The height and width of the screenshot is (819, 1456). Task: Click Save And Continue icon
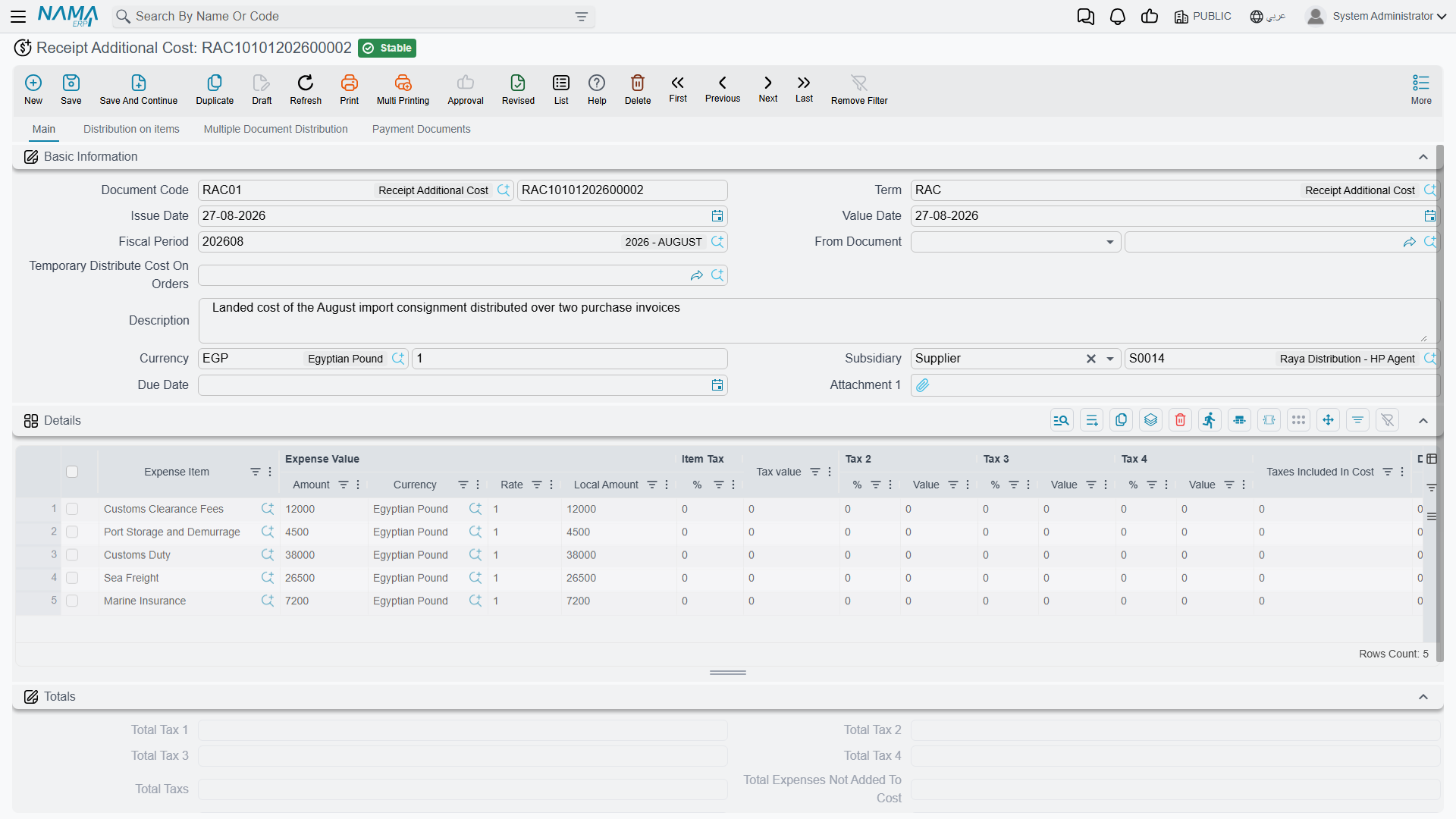tap(139, 83)
